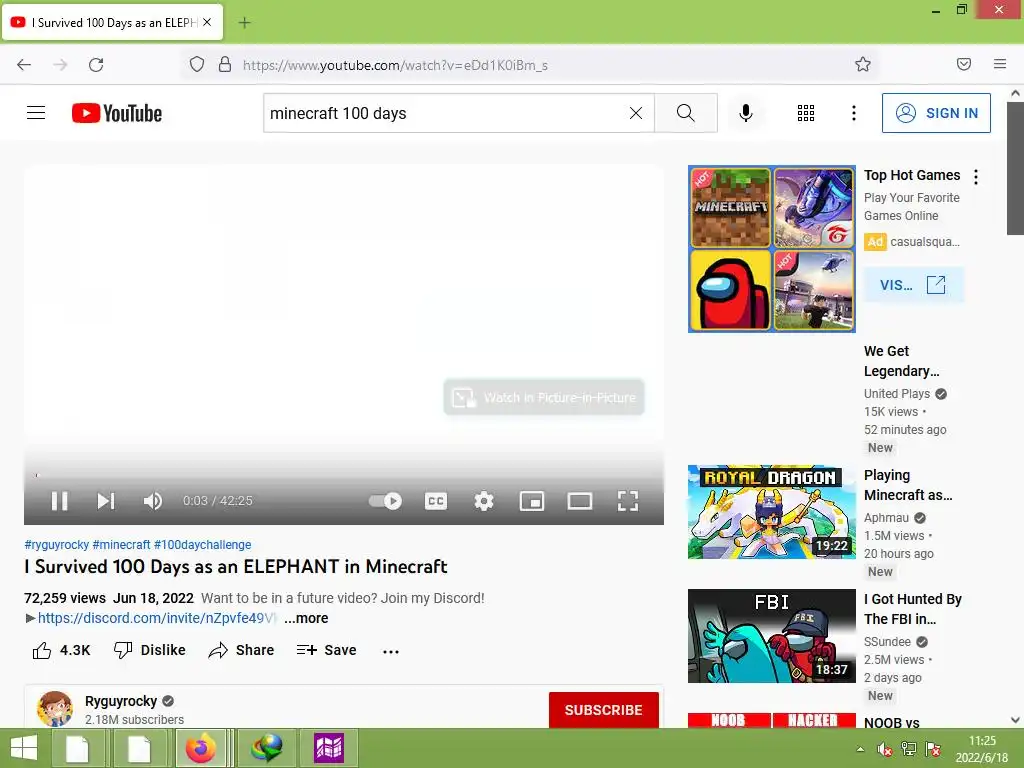Open Ryguyrocky channel avatar
The width and height of the screenshot is (1024, 768).
pyautogui.click(x=55, y=709)
